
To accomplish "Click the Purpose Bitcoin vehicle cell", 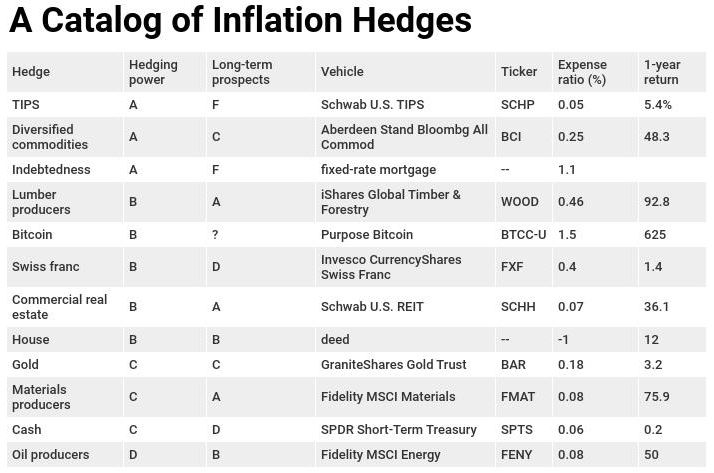I will pos(367,235).
